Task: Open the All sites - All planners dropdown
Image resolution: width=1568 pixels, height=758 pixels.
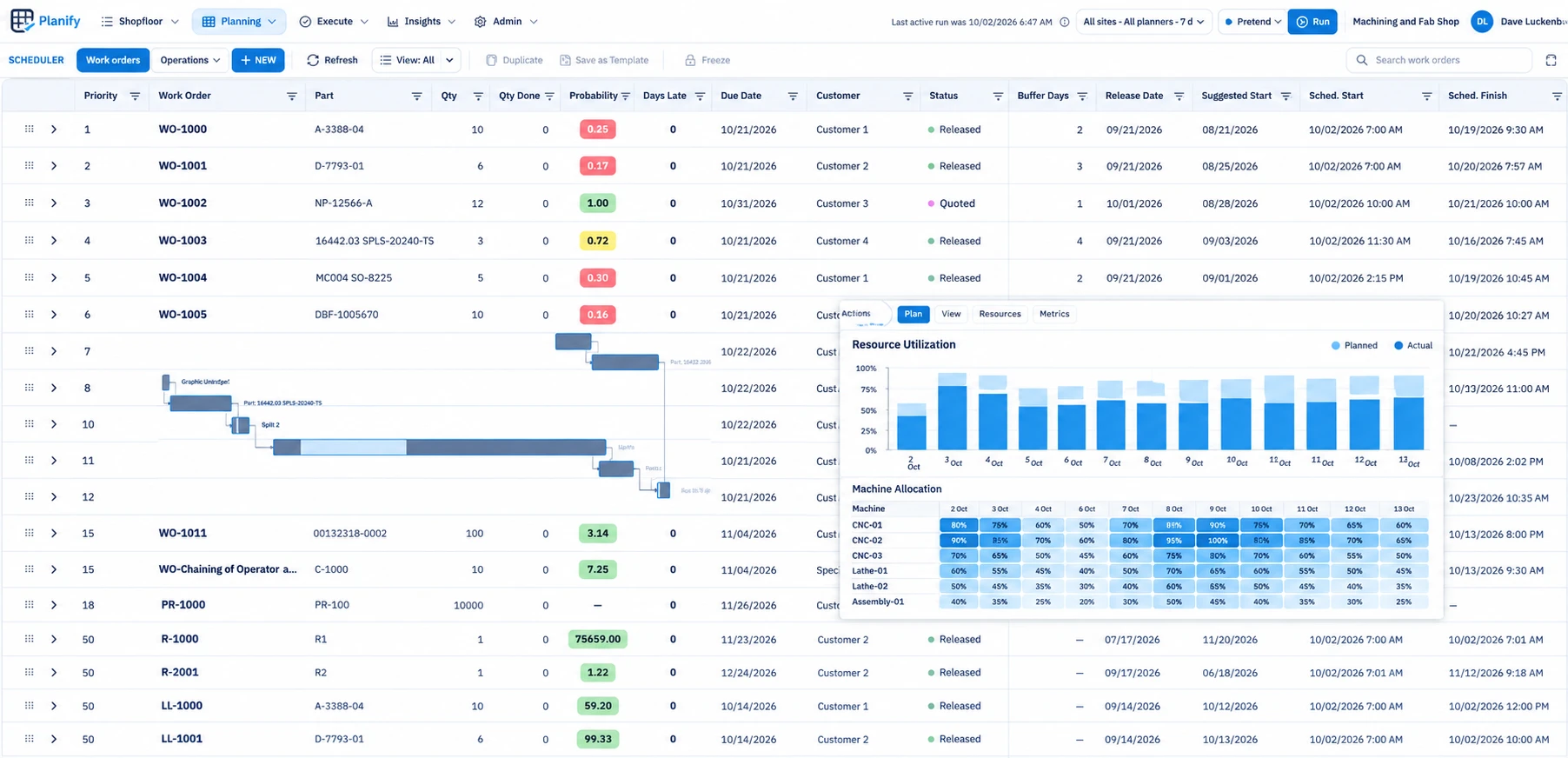Action: pos(1143,22)
